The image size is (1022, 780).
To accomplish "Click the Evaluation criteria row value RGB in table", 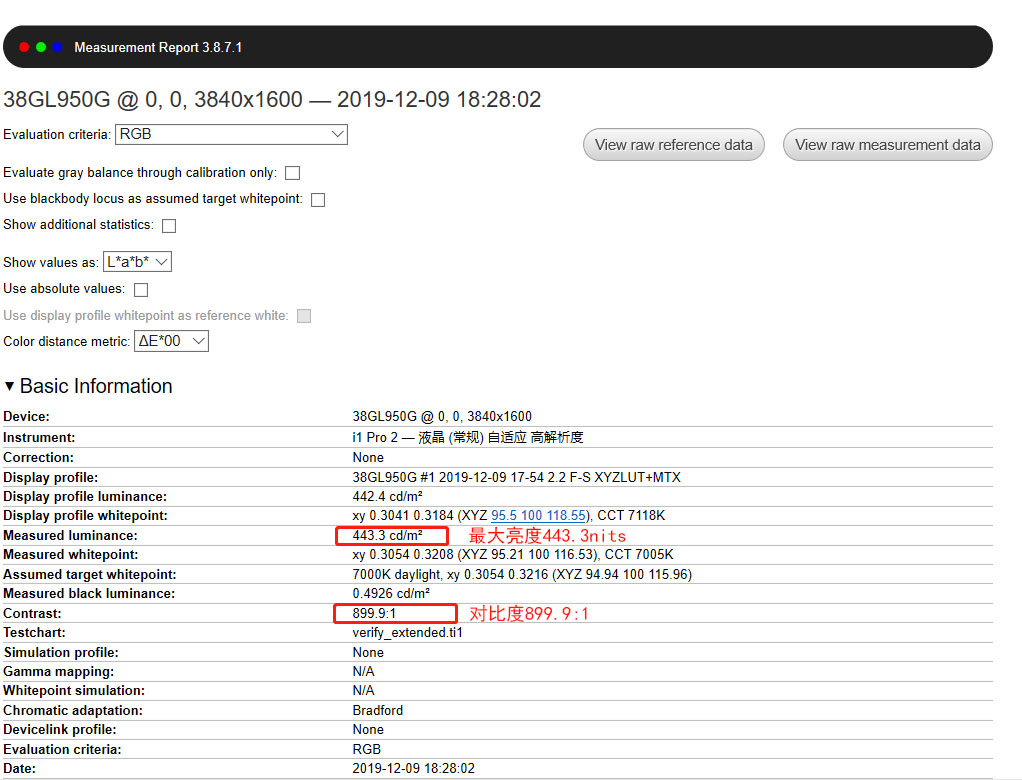I will [366, 749].
